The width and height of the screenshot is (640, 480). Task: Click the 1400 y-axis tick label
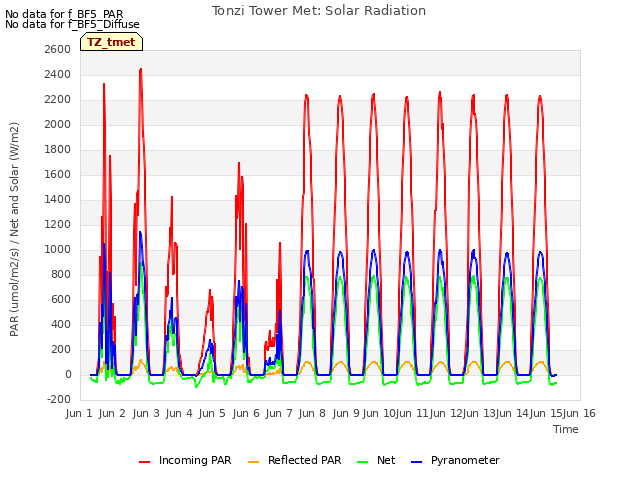pos(58,200)
